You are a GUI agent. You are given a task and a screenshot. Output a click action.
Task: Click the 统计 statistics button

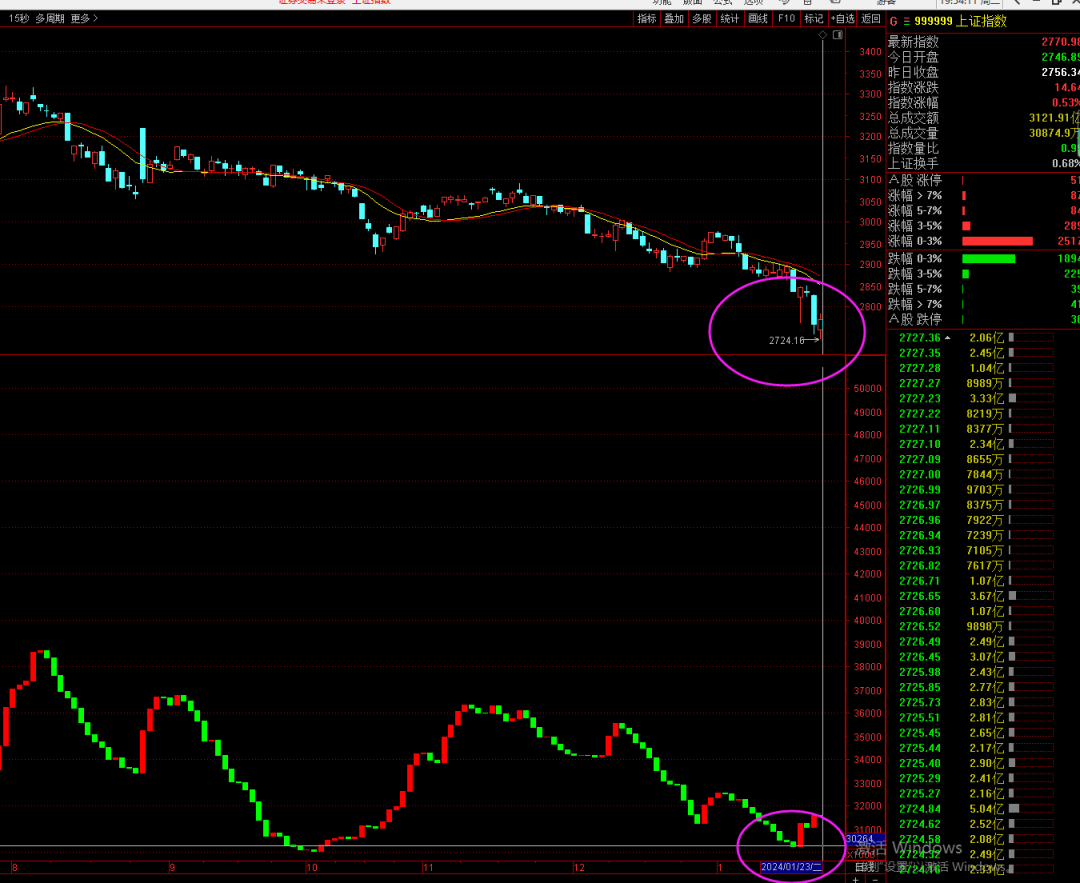point(729,19)
